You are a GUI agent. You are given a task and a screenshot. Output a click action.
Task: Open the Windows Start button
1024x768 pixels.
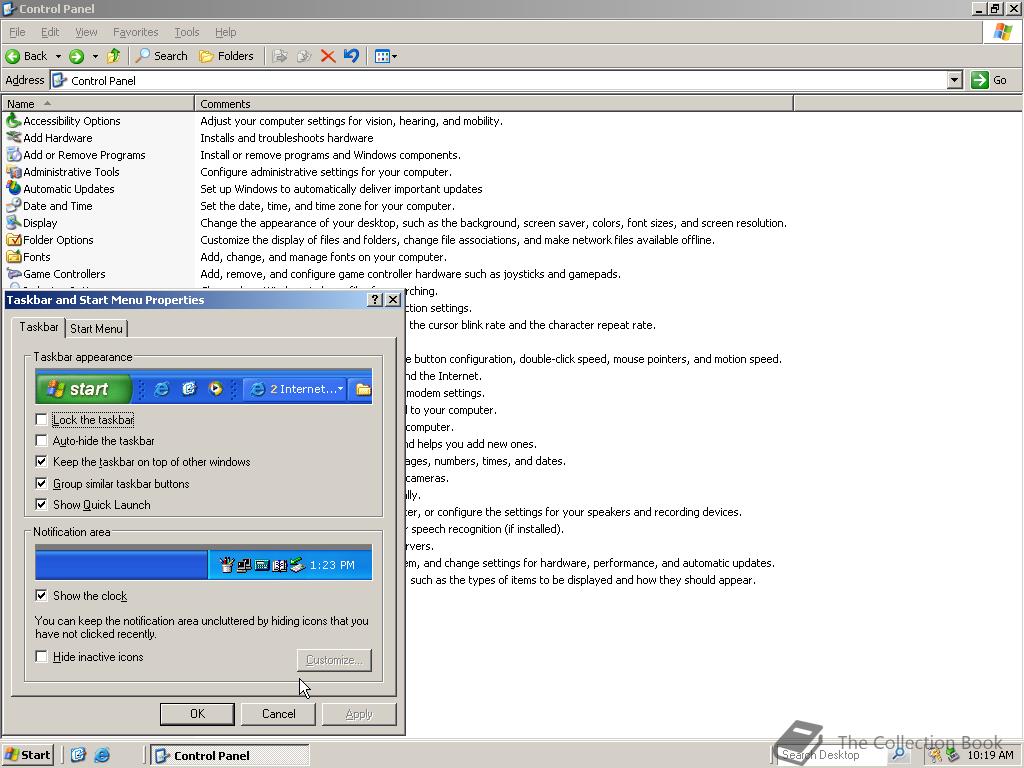point(27,756)
